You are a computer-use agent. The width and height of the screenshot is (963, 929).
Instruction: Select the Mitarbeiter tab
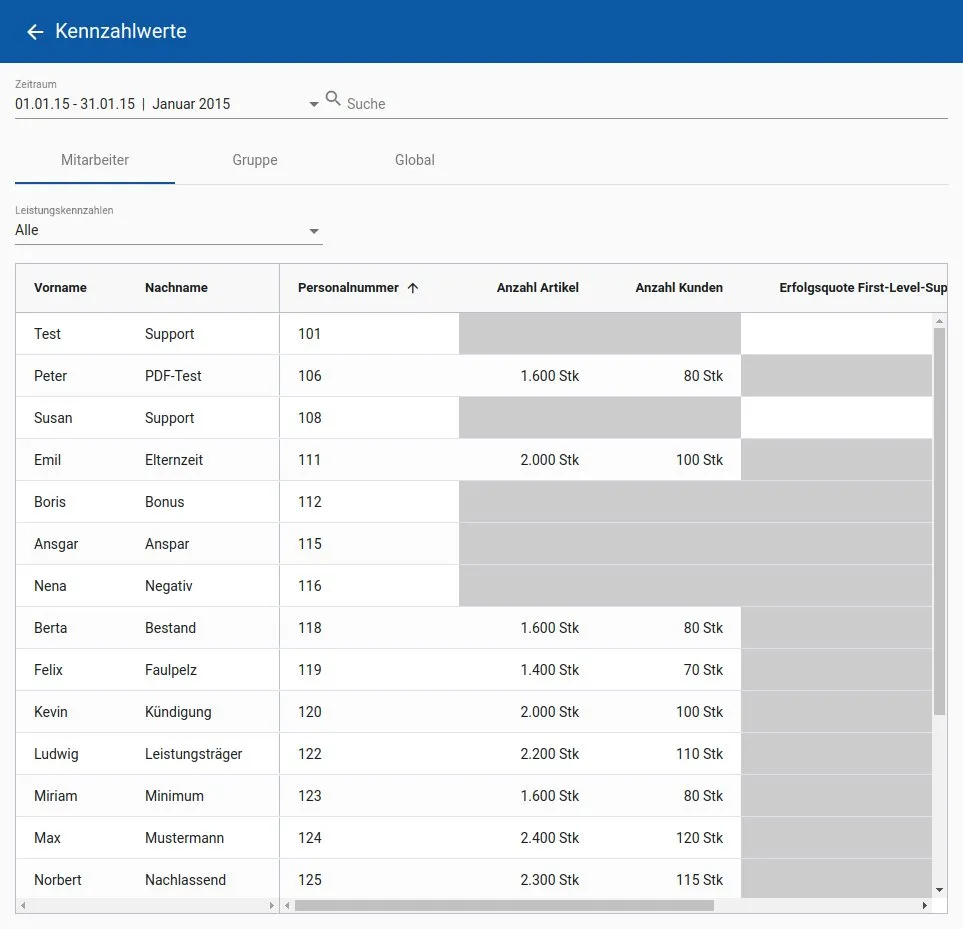pos(94,159)
